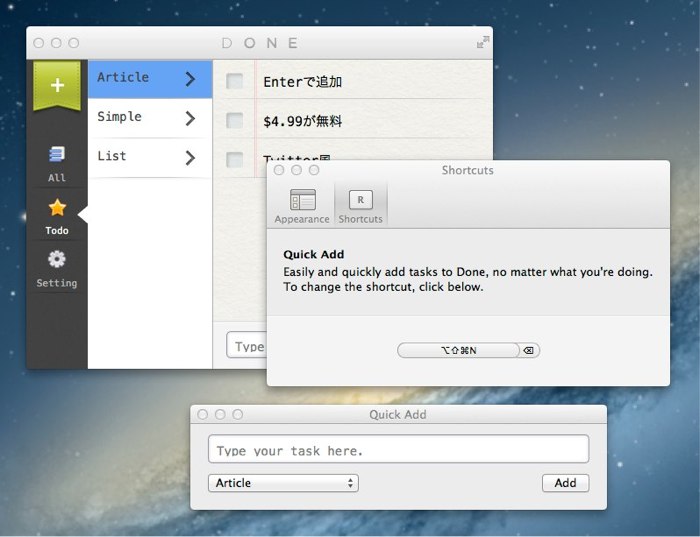Clear the shortcut with the delete icon
The height and width of the screenshot is (537, 700).
click(529, 350)
